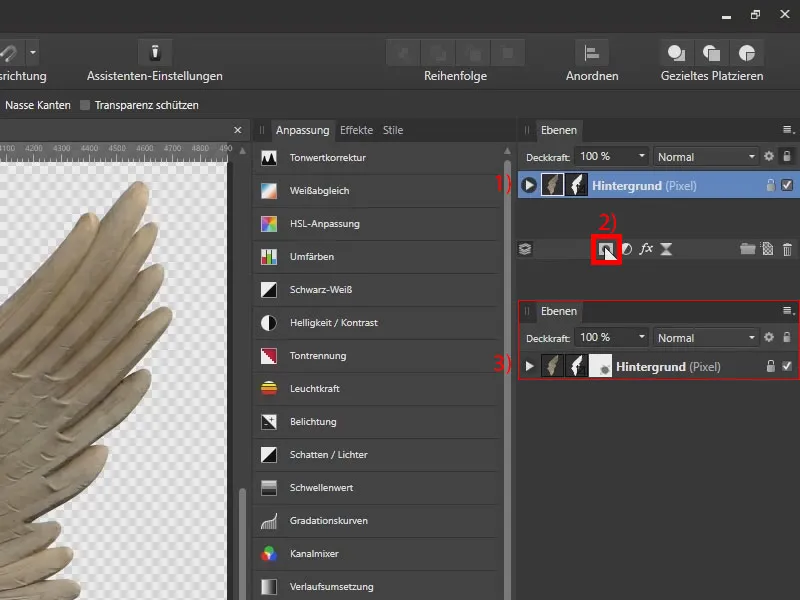Viewport: 800px width, 600px height.
Task: Click the scroll-up arrow of adjustment list
Action: [x=507, y=151]
